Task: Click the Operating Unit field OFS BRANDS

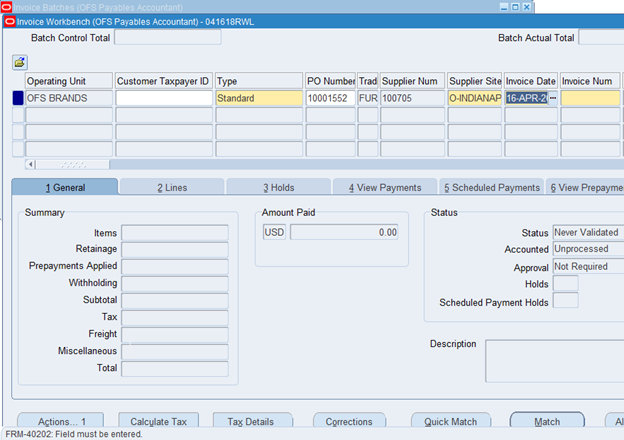Action: click(x=69, y=98)
